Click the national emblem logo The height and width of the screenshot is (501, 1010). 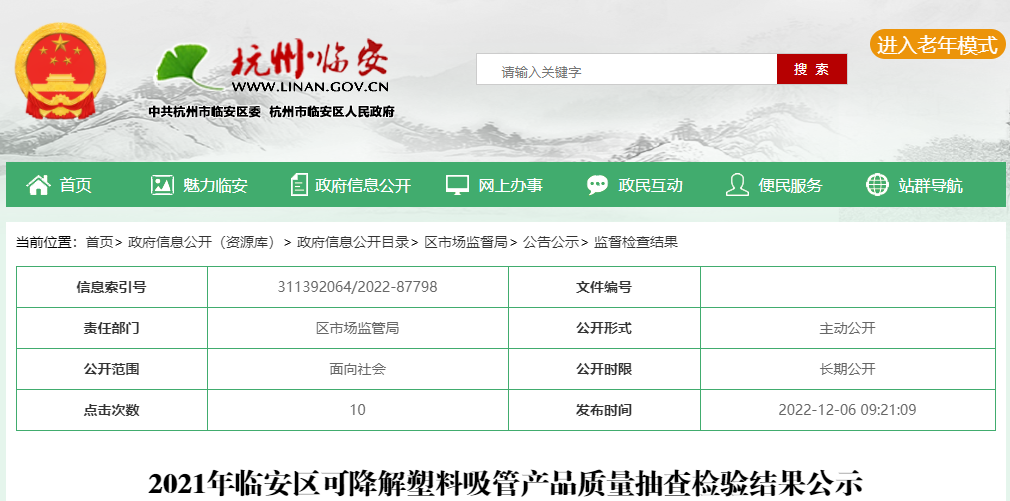pyautogui.click(x=60, y=72)
